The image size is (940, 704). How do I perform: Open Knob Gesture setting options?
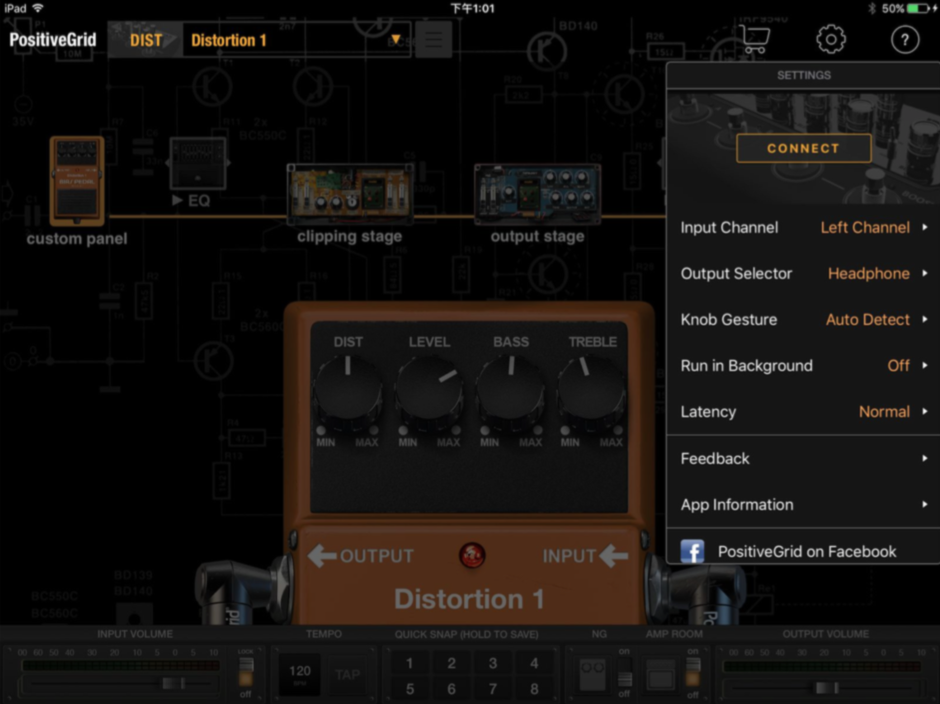tap(803, 320)
